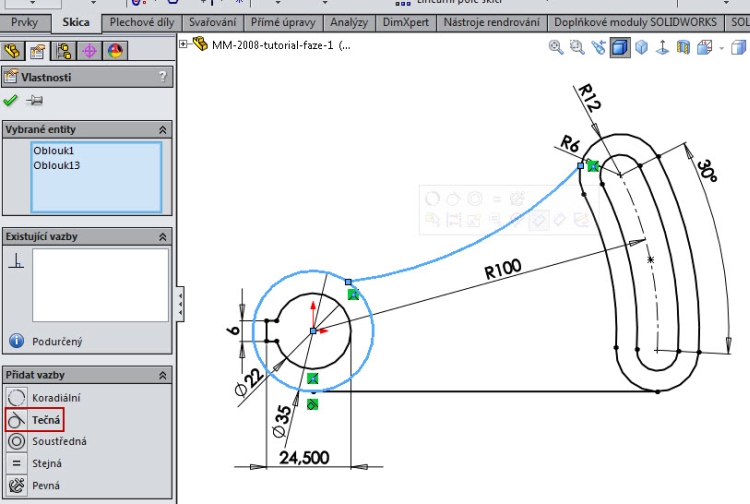Switch to the Skica tab
Viewport: 750px width, 504px height.
tap(76, 22)
